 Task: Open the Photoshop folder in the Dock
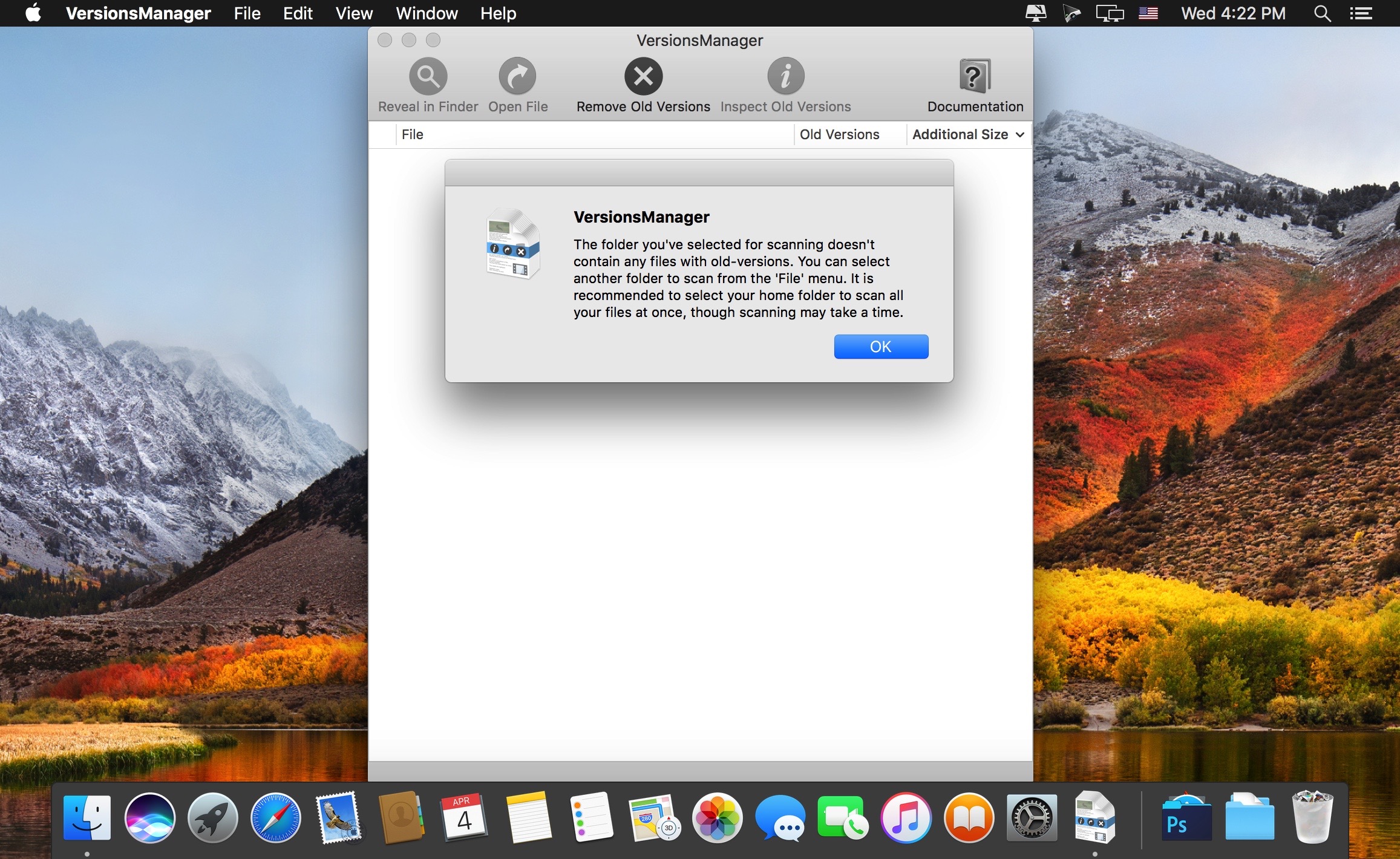pos(1186,818)
